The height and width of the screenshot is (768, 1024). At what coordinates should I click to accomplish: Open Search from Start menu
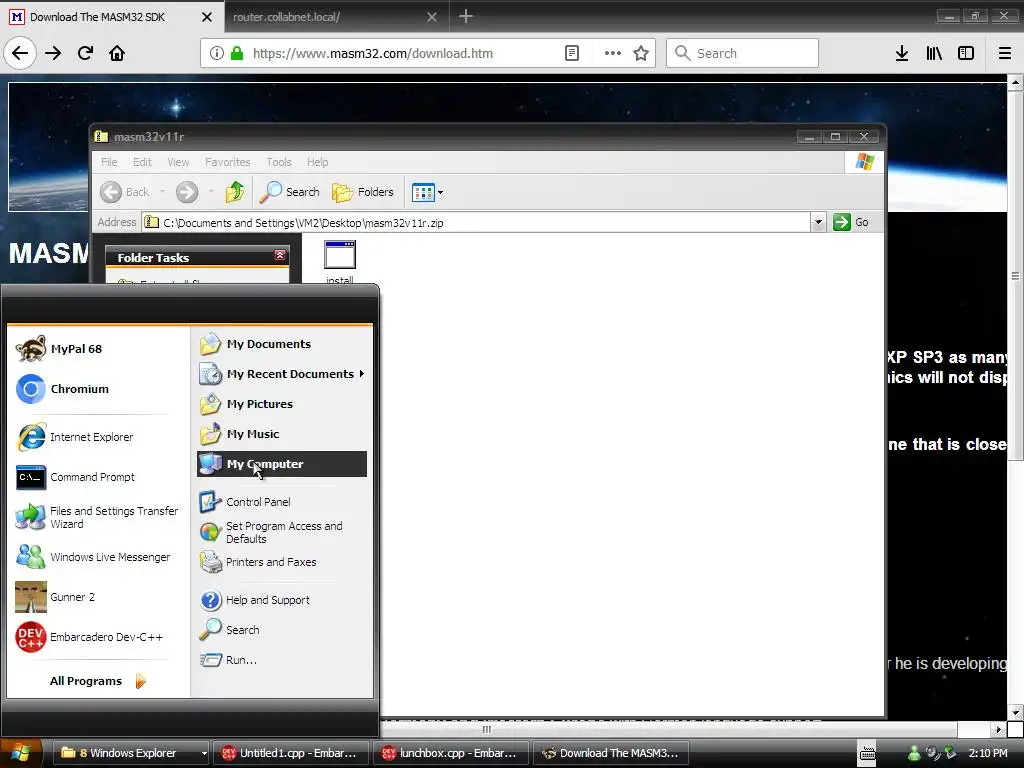[x=281, y=630]
